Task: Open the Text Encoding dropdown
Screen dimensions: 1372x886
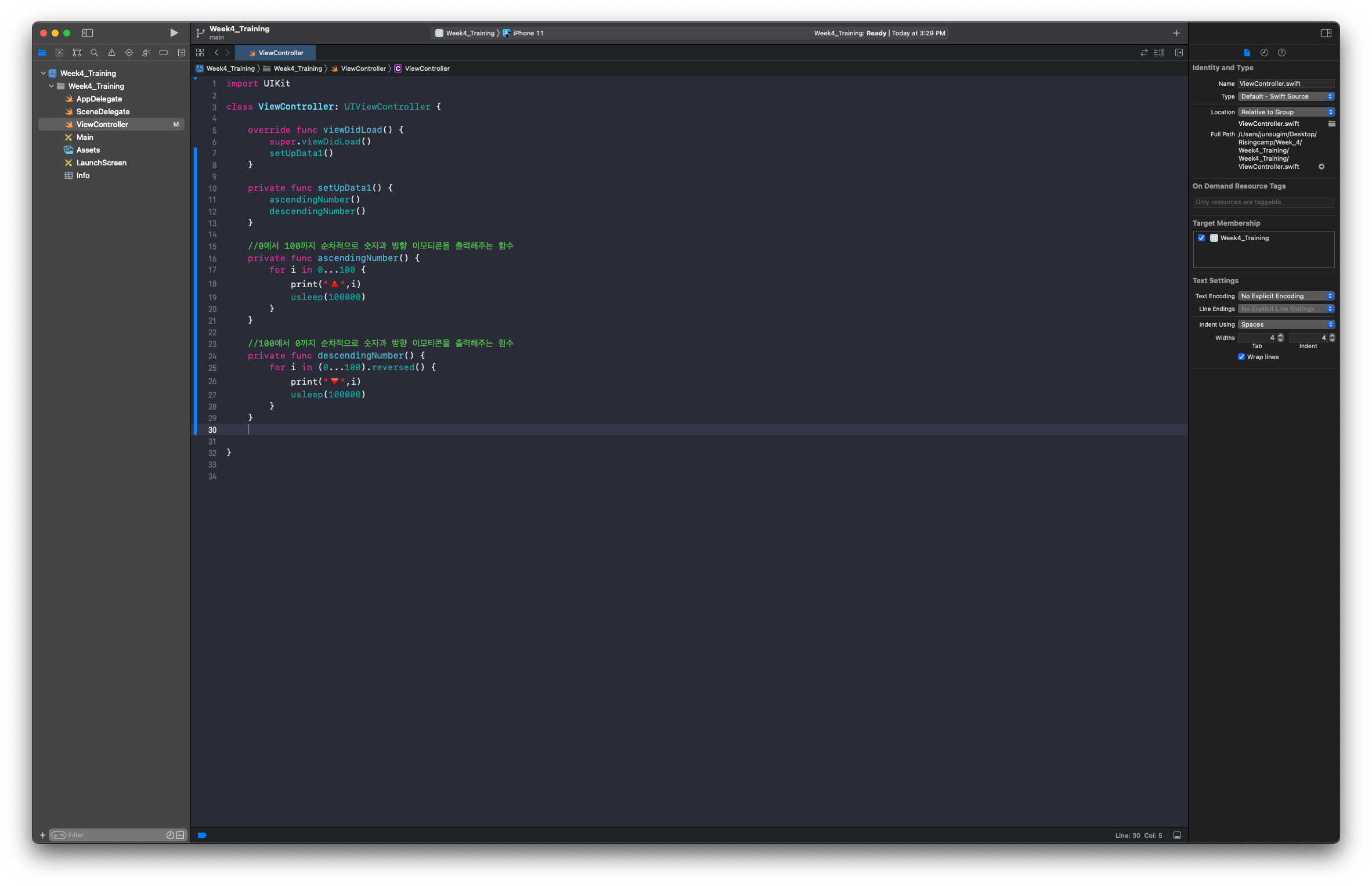Action: tap(1286, 296)
